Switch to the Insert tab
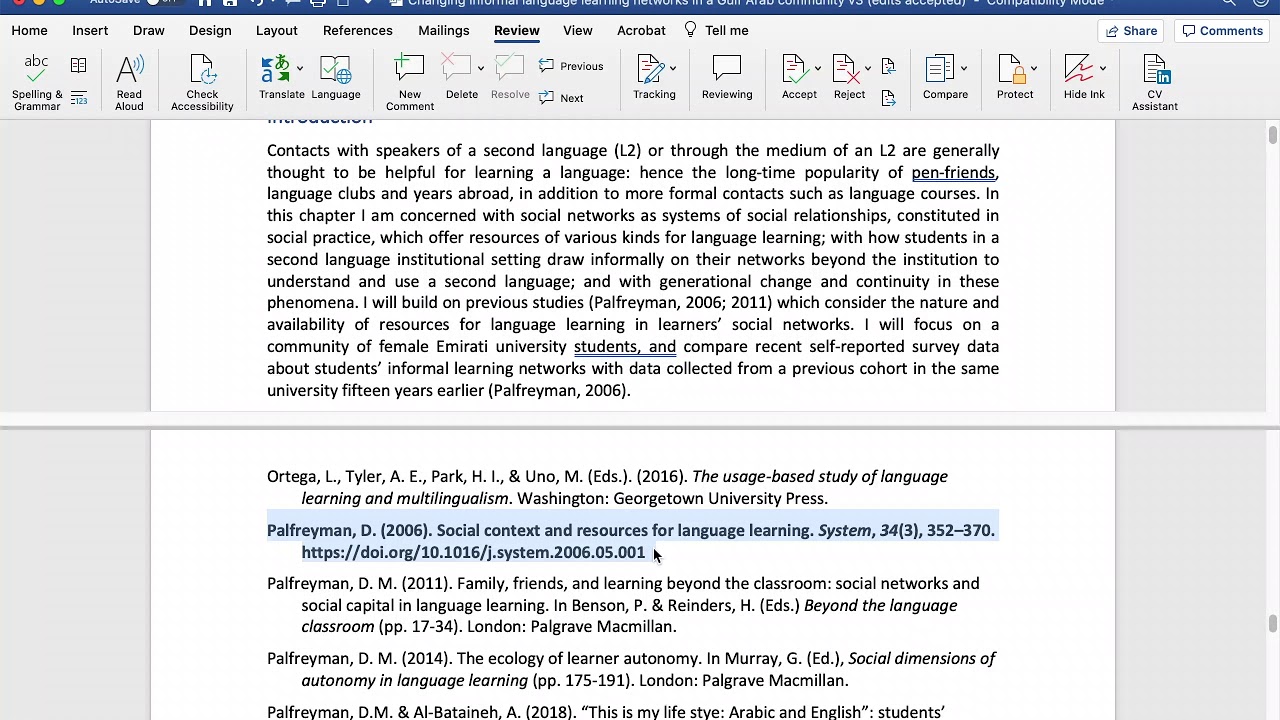Image resolution: width=1280 pixels, height=720 pixels. pyautogui.click(x=90, y=30)
